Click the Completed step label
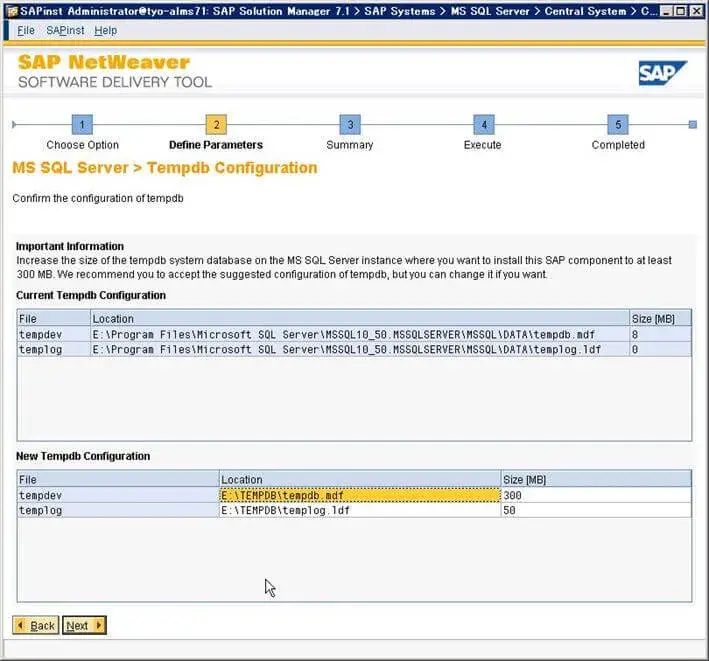The height and width of the screenshot is (661, 709). click(x=618, y=145)
